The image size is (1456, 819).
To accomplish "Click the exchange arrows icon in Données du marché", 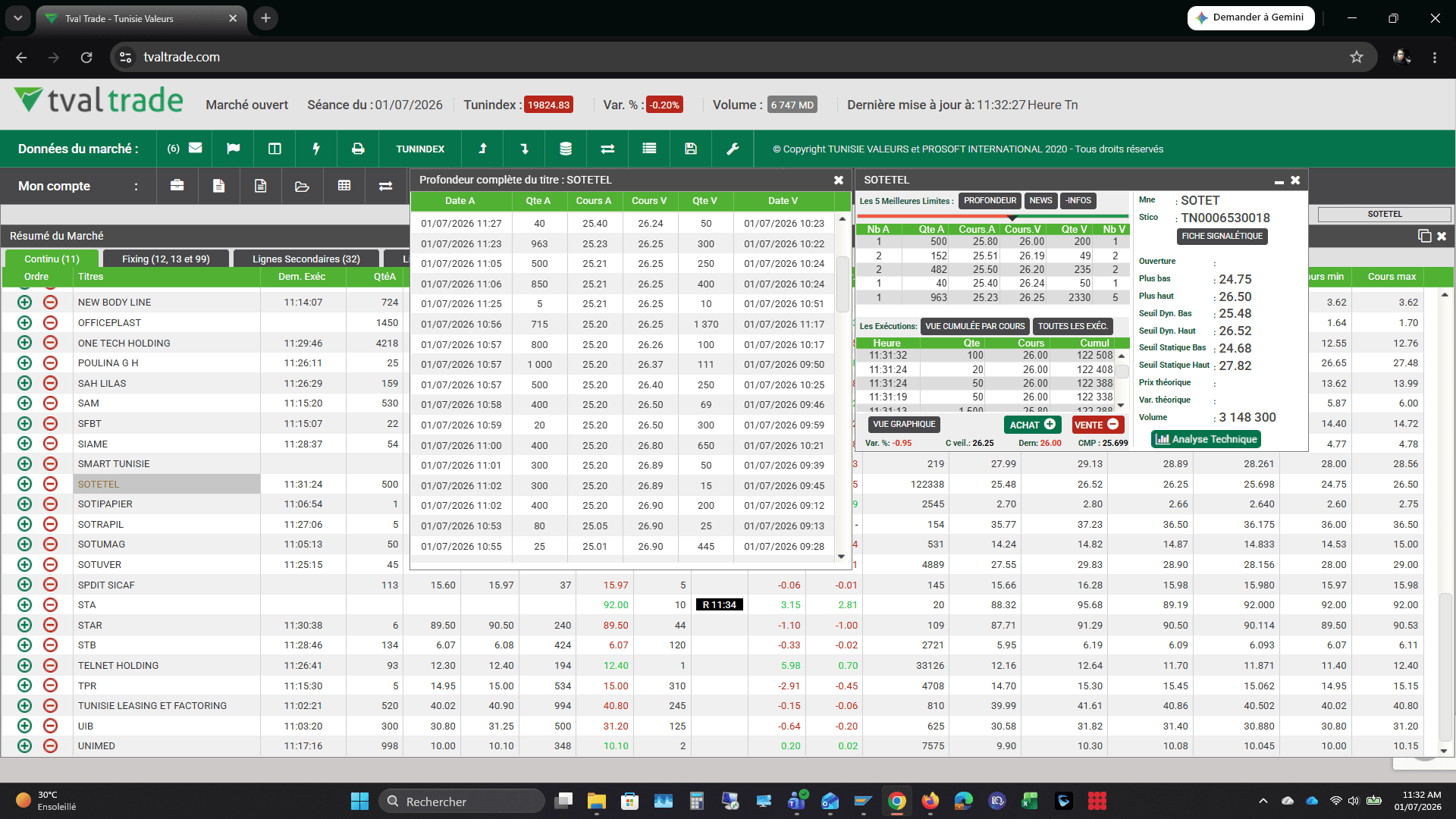I will point(607,149).
